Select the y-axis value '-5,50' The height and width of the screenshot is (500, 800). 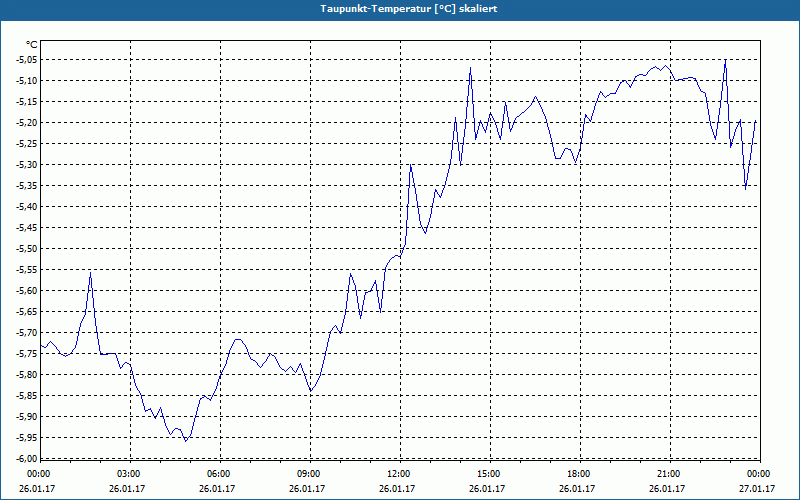[27, 248]
